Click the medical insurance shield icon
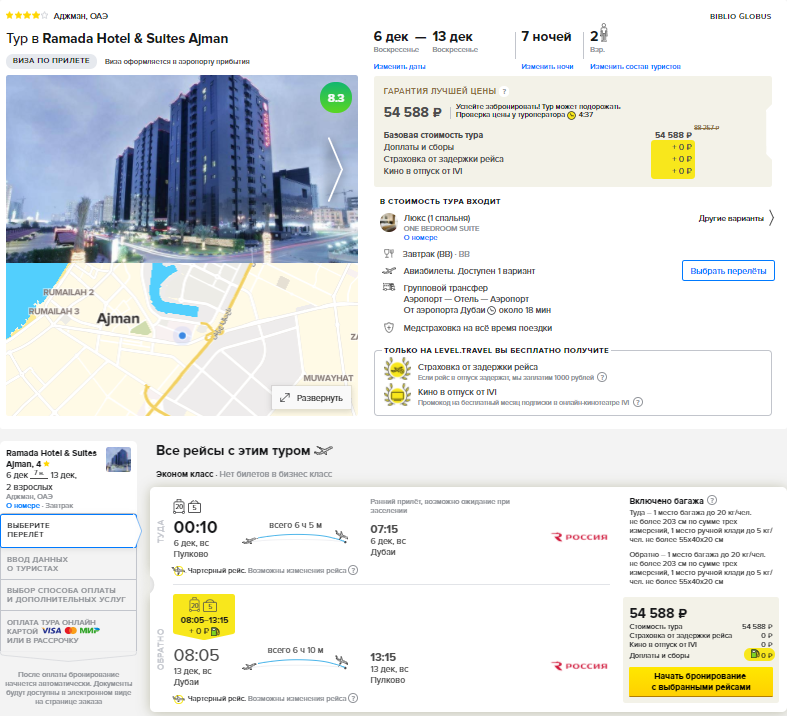 389,328
